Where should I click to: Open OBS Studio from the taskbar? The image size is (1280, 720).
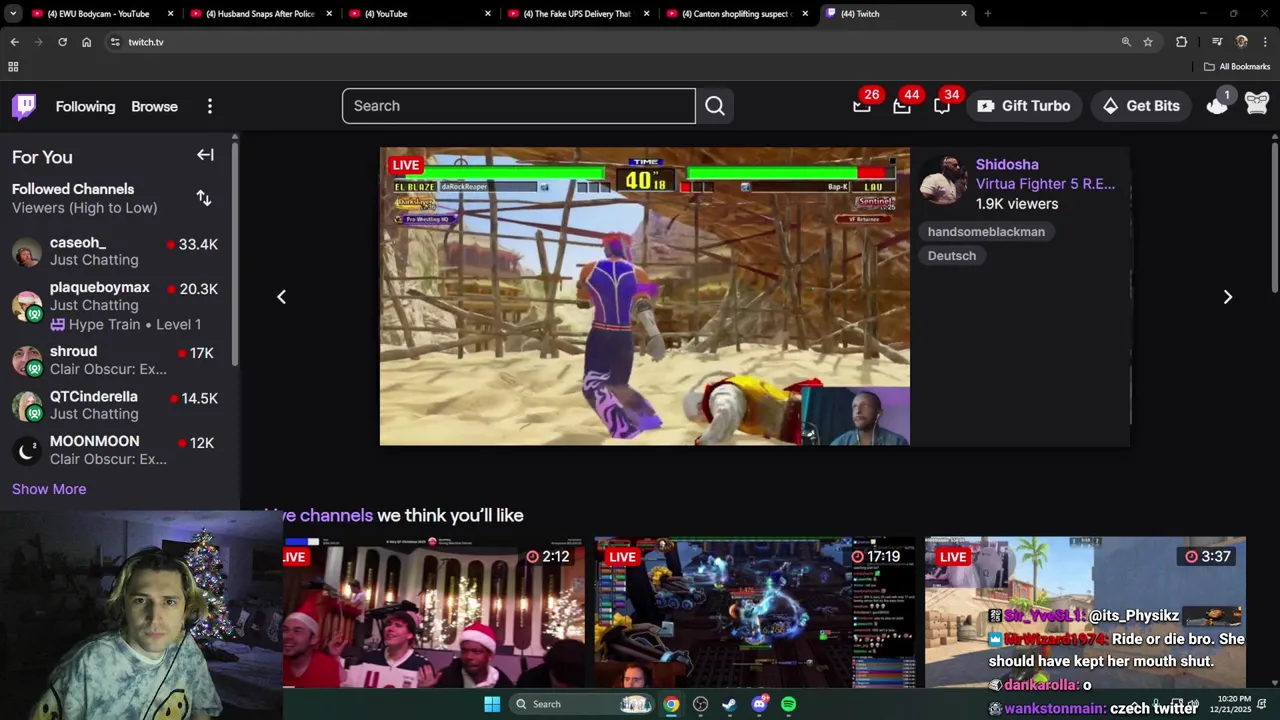tap(700, 704)
